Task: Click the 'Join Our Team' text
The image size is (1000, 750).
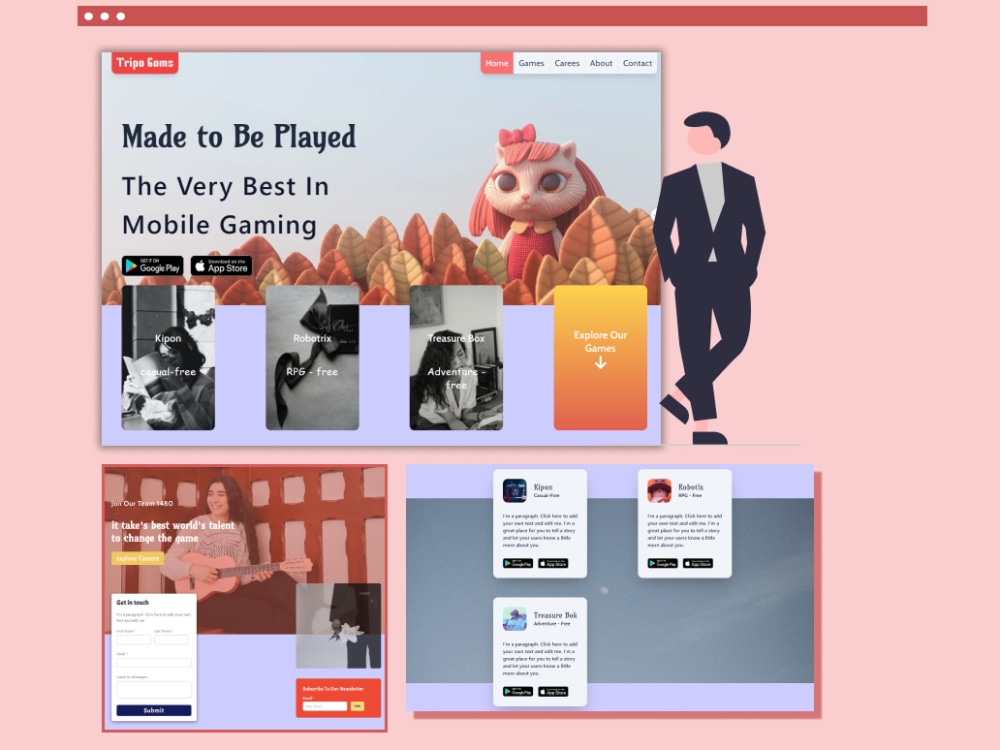Action: pos(142,503)
